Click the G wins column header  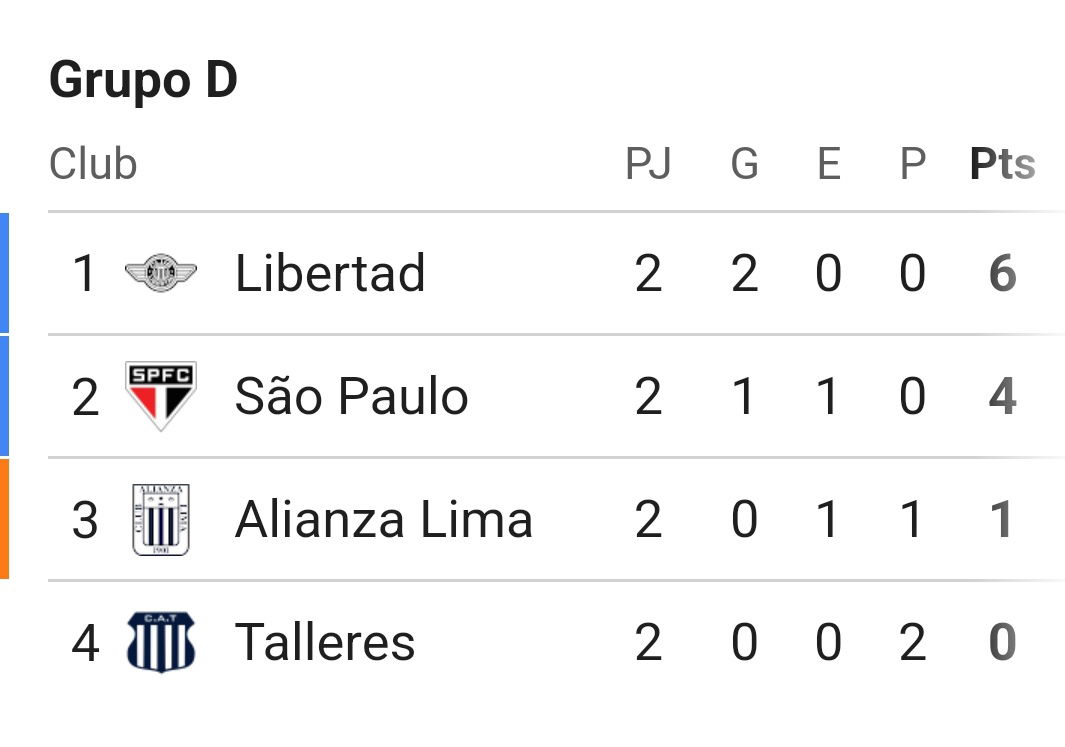tap(744, 164)
